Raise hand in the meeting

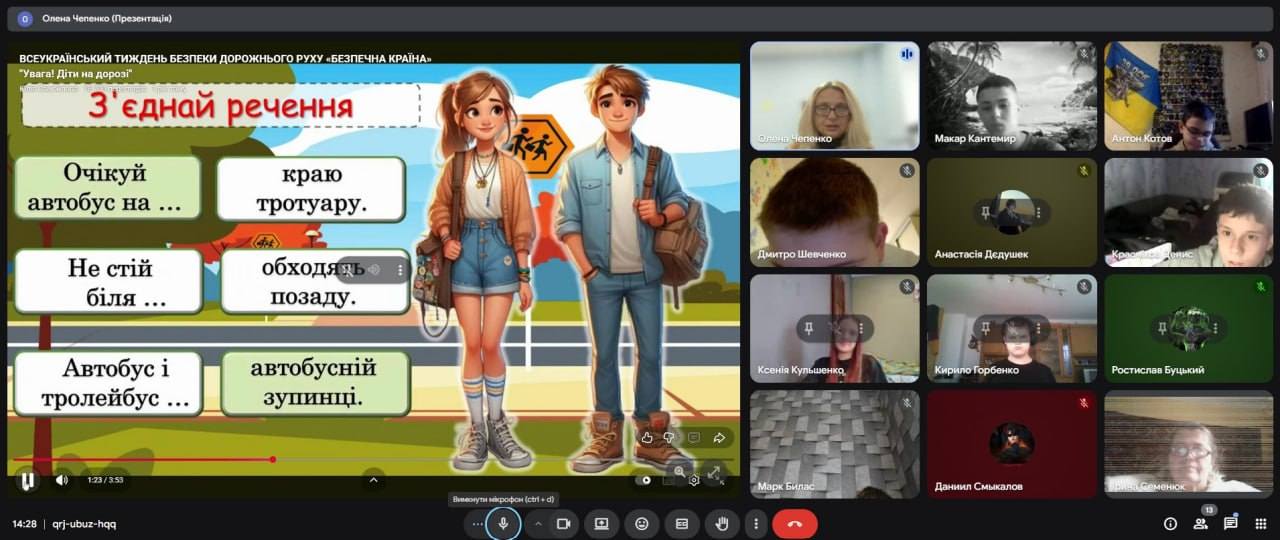click(x=721, y=523)
